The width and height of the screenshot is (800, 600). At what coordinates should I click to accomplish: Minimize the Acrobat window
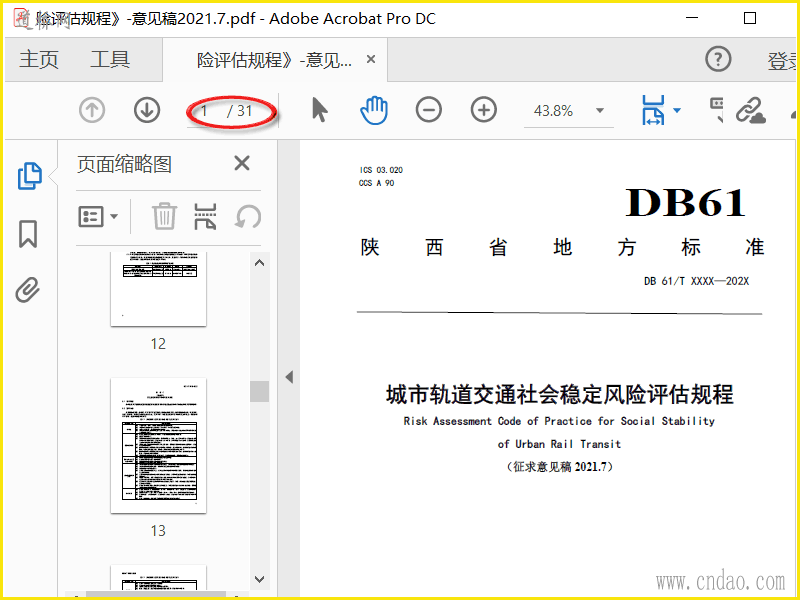pos(692,18)
